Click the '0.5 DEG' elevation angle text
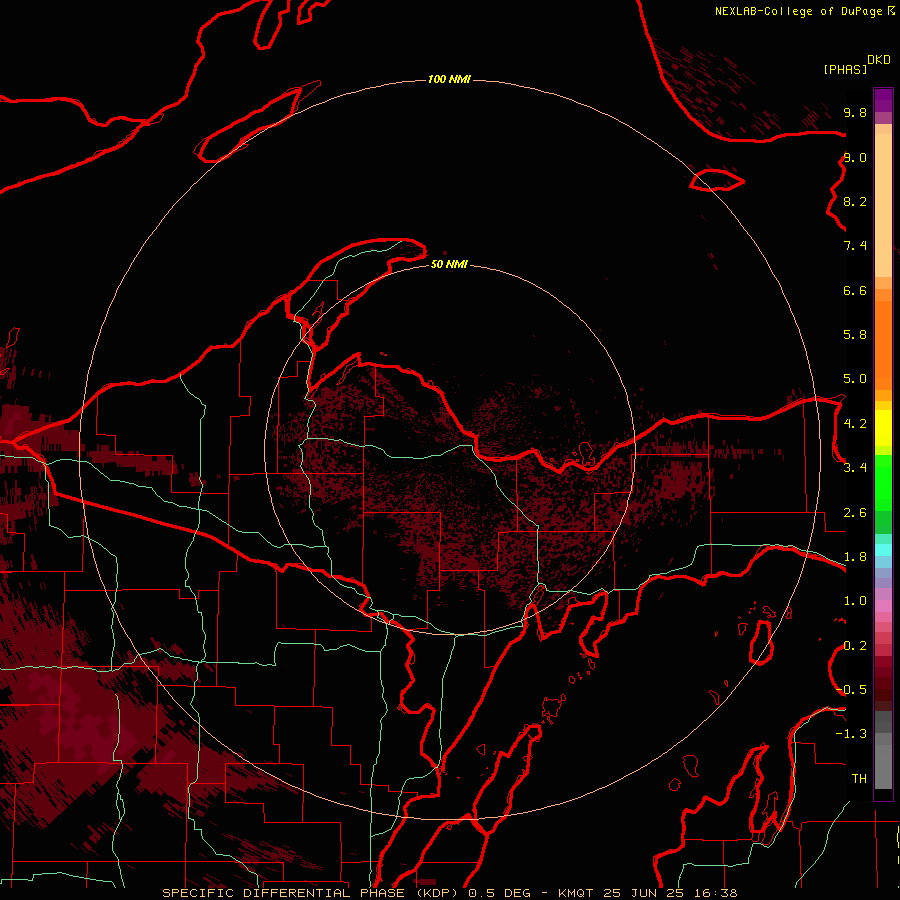The image size is (900, 900). tap(499, 893)
